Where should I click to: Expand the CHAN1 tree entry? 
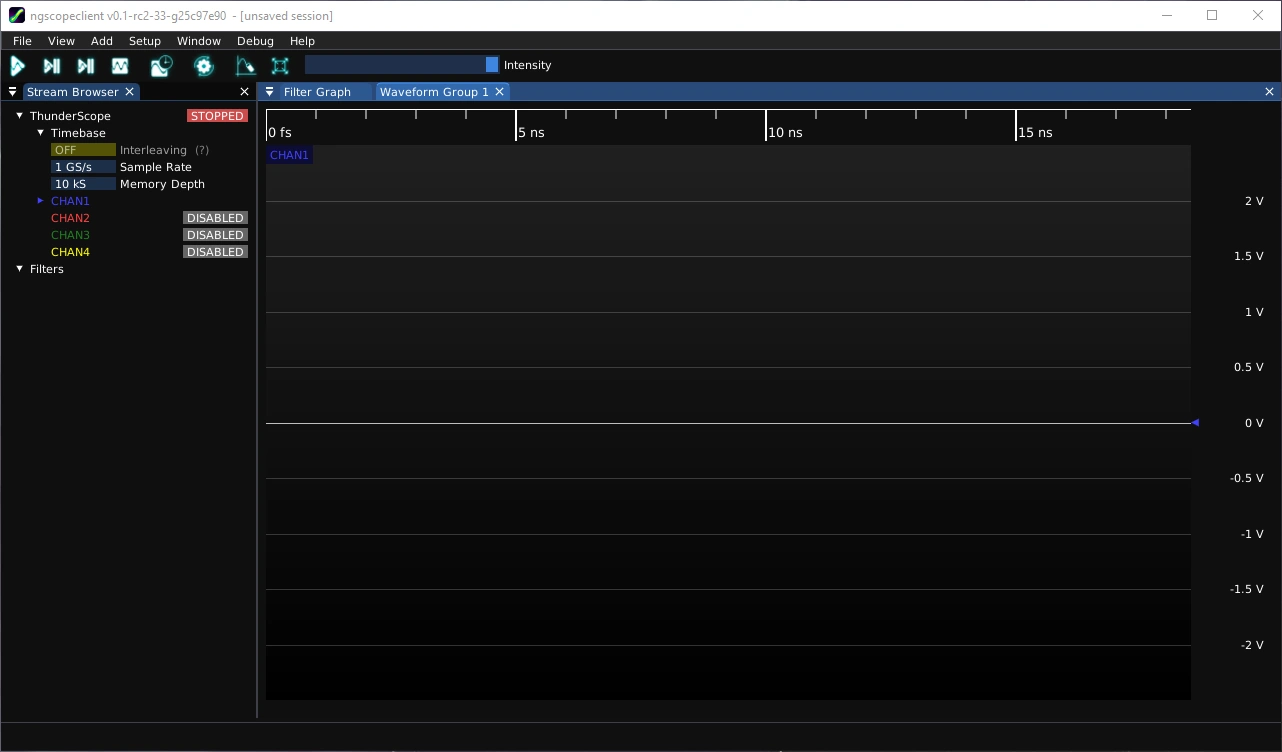(x=40, y=200)
